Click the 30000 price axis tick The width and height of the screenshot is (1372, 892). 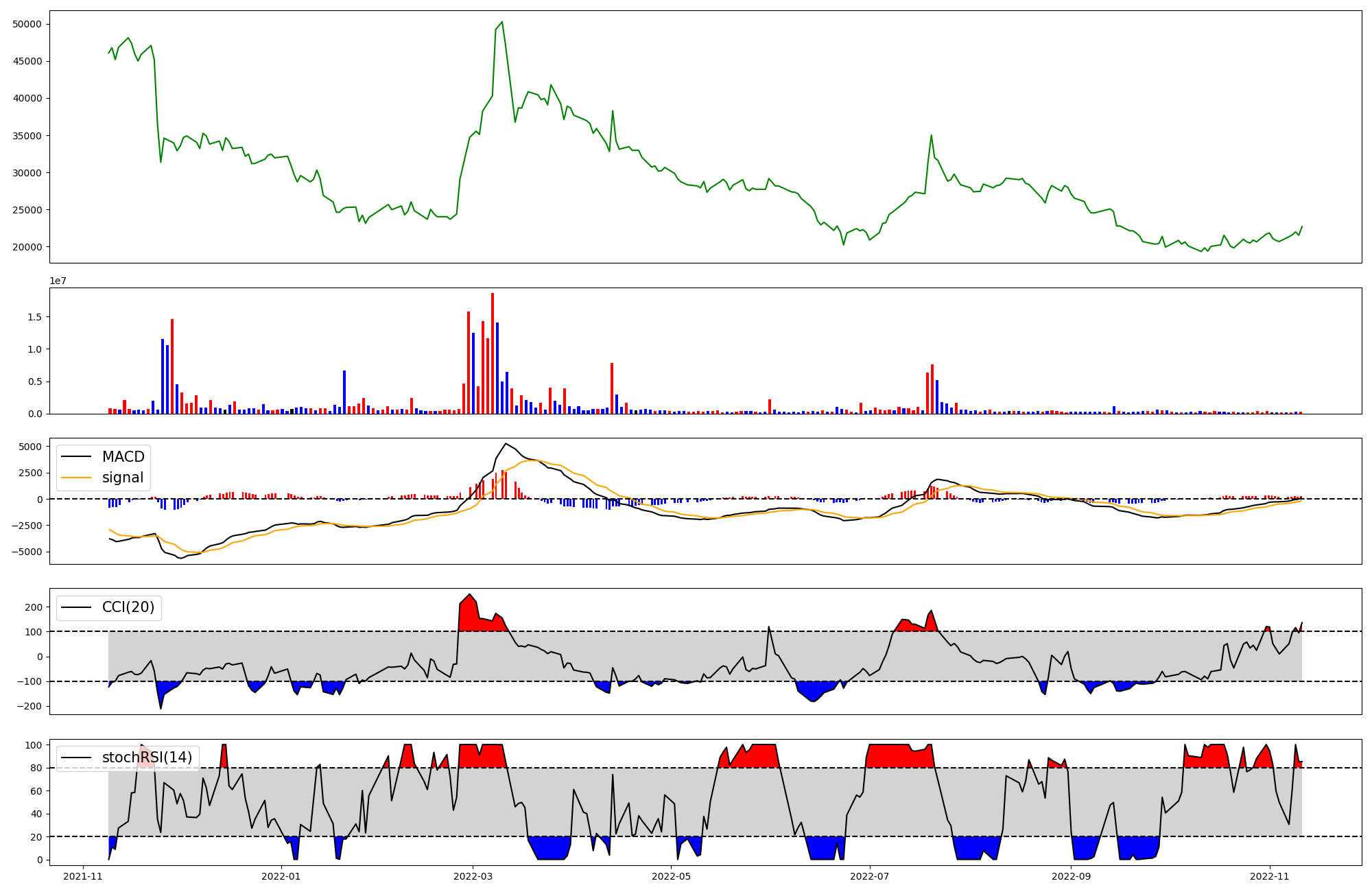coord(27,173)
